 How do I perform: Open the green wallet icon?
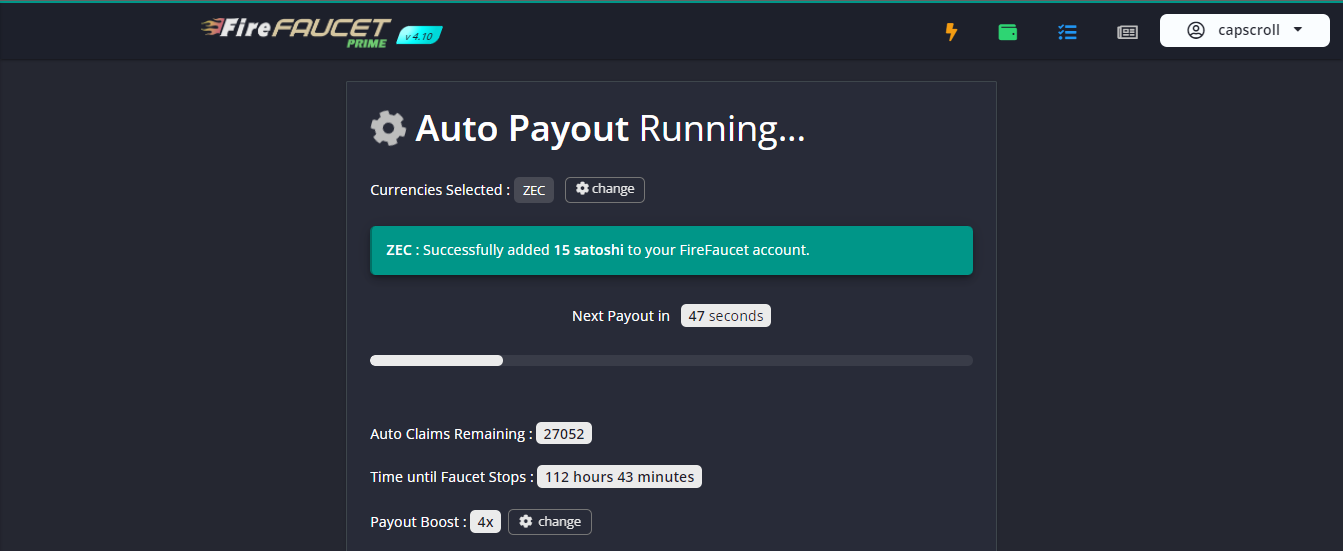[x=1008, y=32]
